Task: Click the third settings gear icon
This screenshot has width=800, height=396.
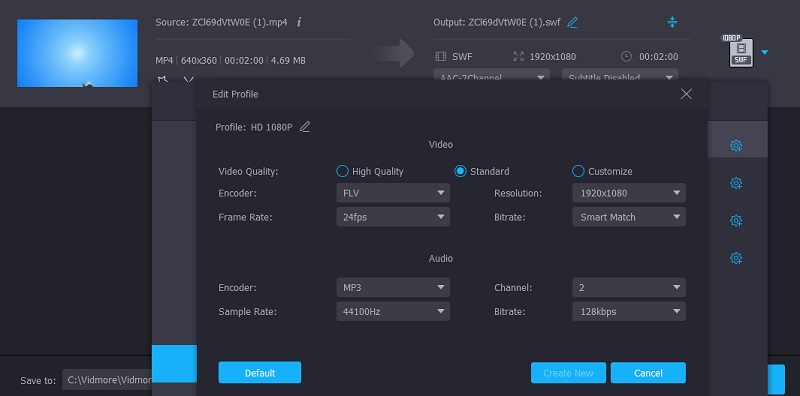Action: (x=736, y=221)
